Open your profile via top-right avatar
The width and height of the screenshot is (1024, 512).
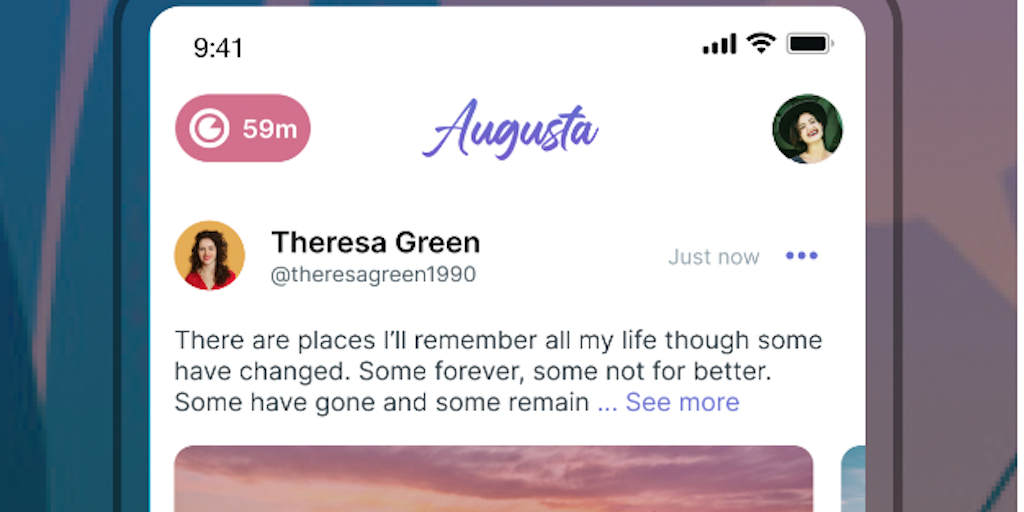(x=807, y=129)
